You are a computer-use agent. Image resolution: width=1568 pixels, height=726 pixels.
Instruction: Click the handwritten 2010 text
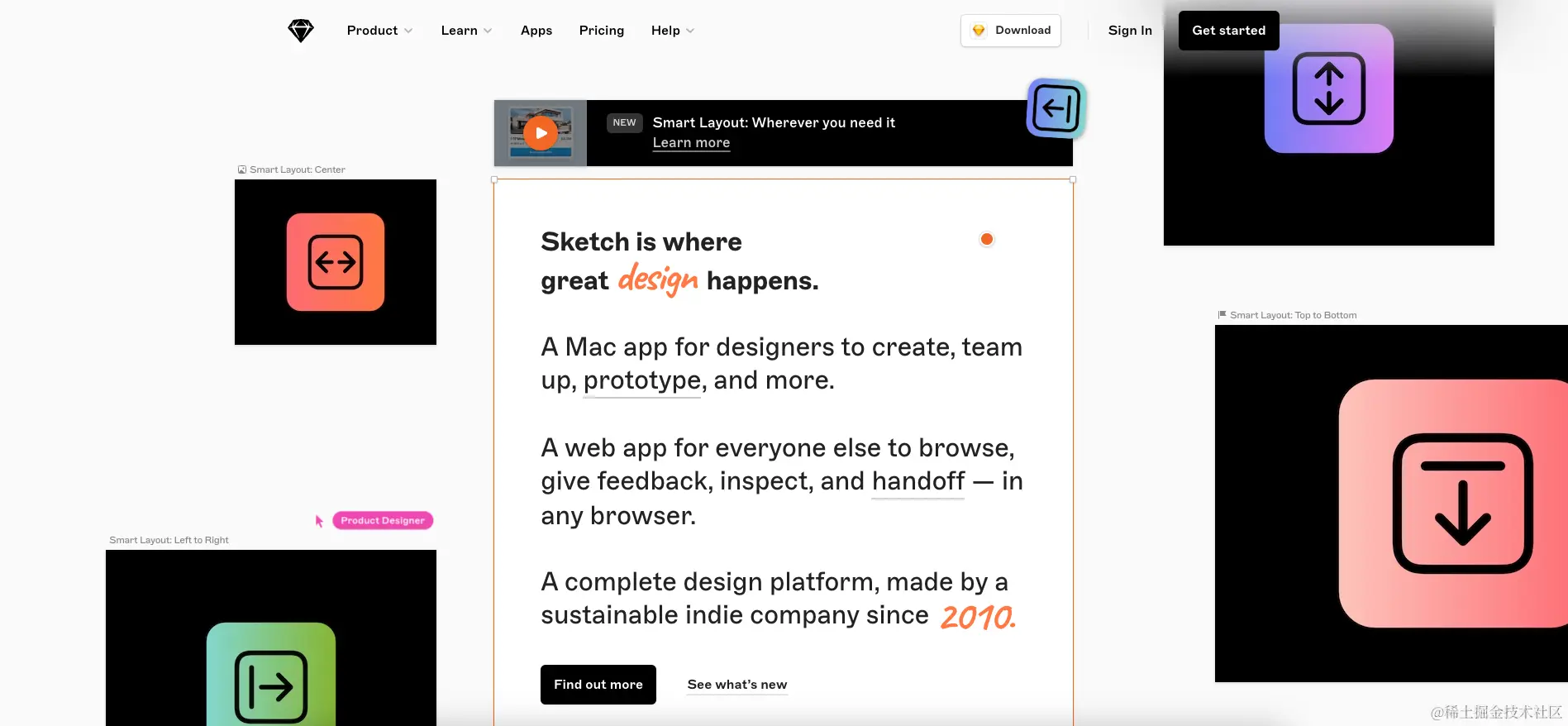(x=978, y=617)
